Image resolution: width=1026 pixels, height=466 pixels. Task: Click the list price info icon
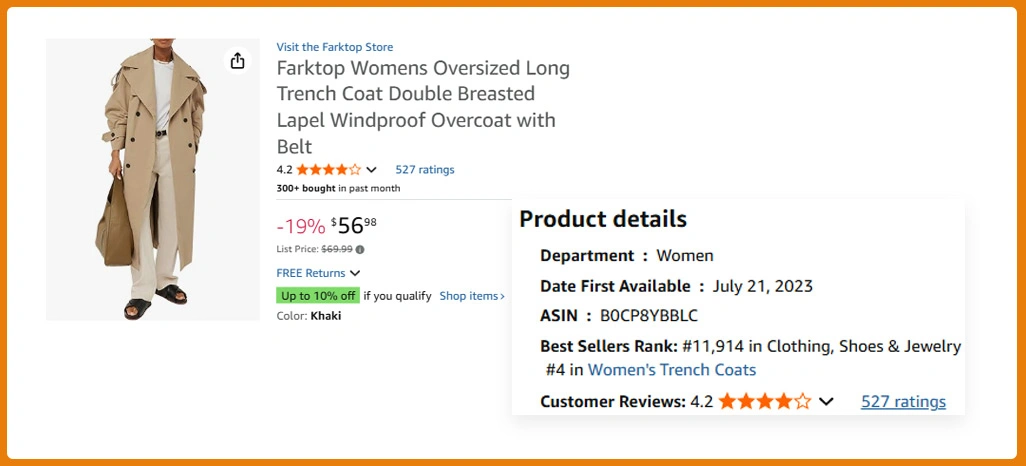pos(360,249)
